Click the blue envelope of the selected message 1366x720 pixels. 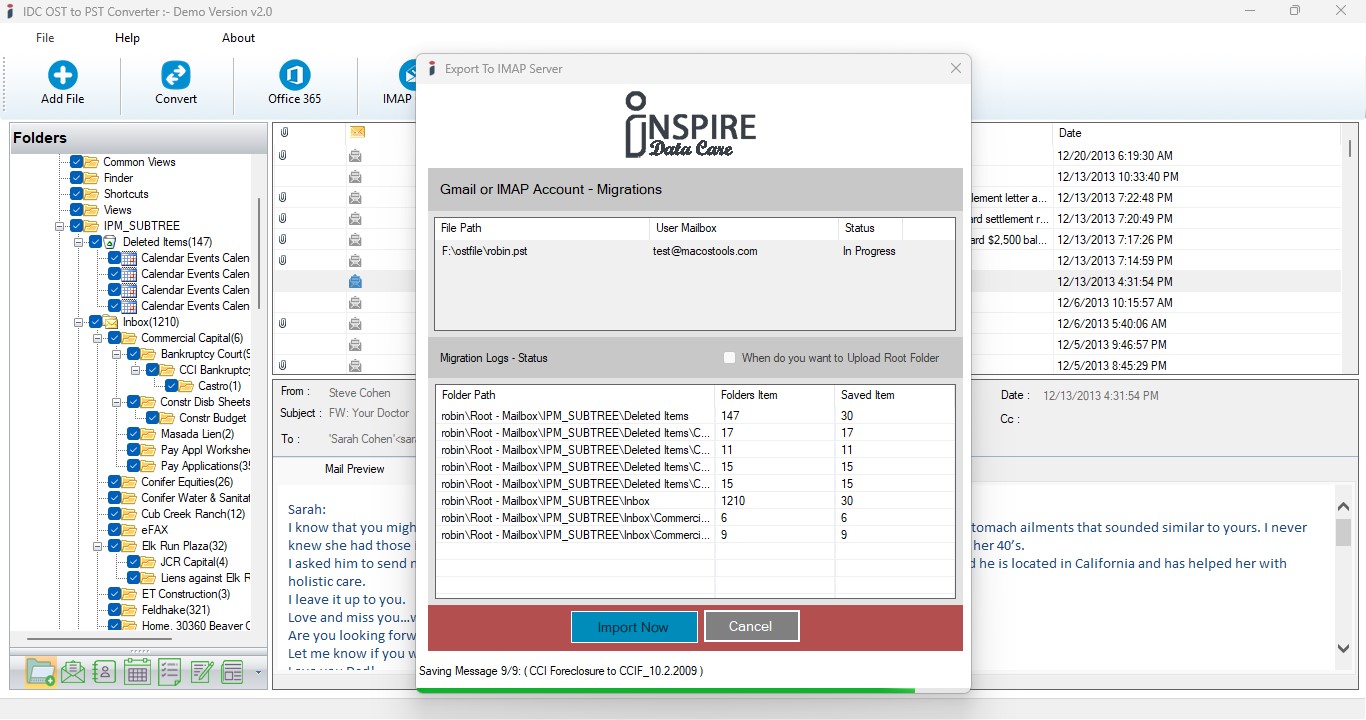tap(355, 282)
